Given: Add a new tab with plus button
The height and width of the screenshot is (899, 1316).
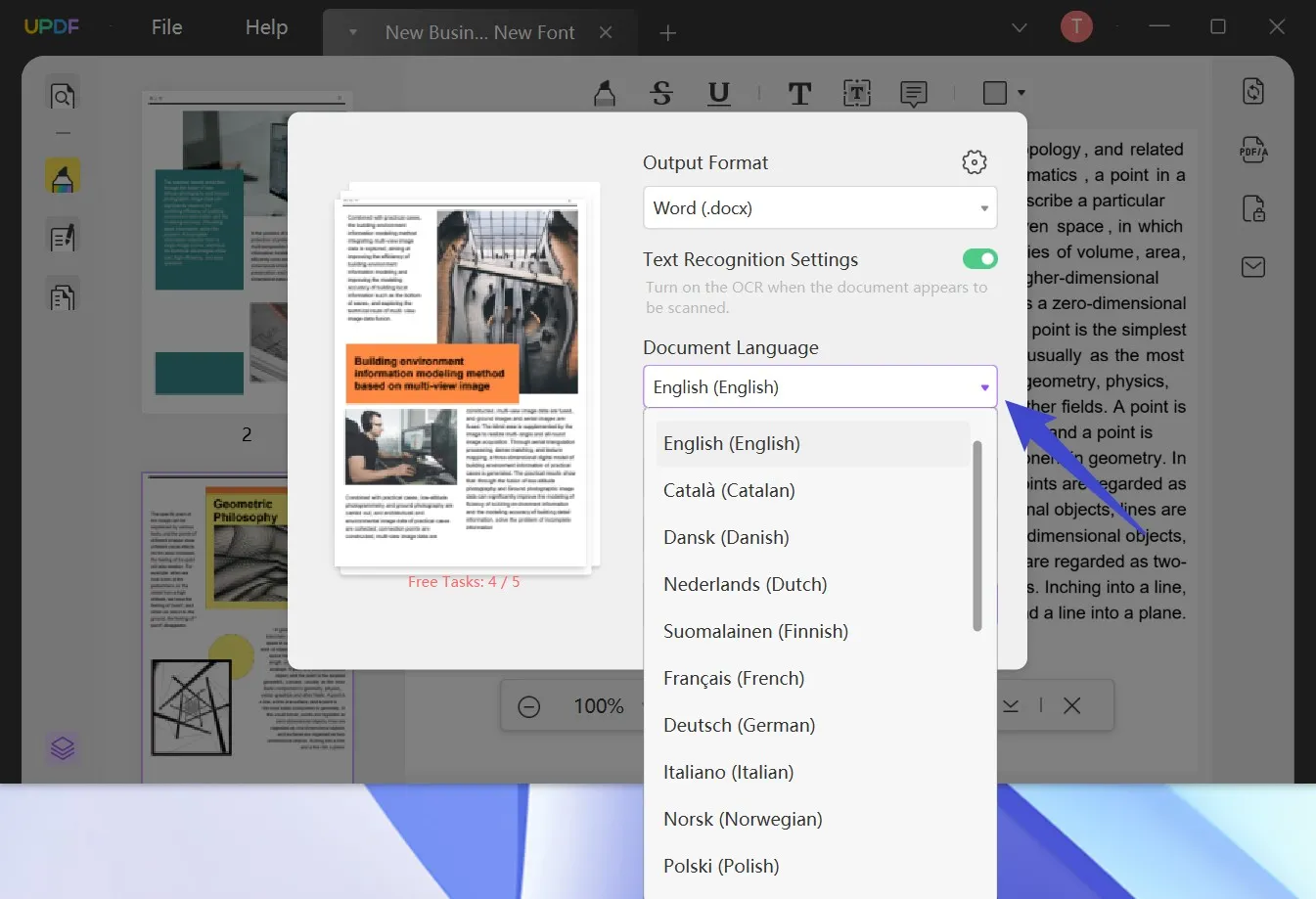Looking at the screenshot, I should [668, 33].
